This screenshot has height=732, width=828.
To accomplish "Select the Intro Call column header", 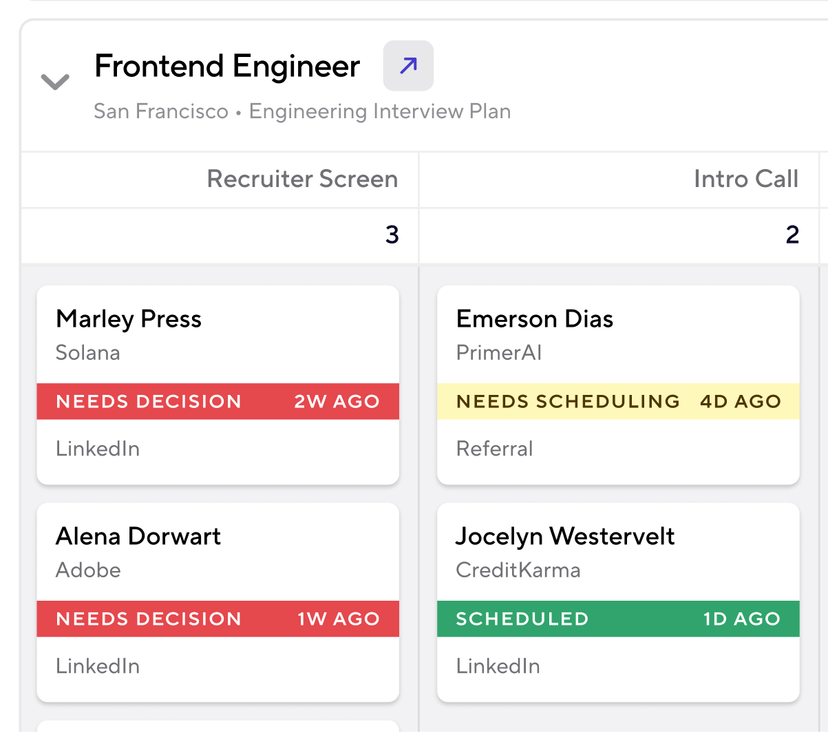I will pos(746,179).
